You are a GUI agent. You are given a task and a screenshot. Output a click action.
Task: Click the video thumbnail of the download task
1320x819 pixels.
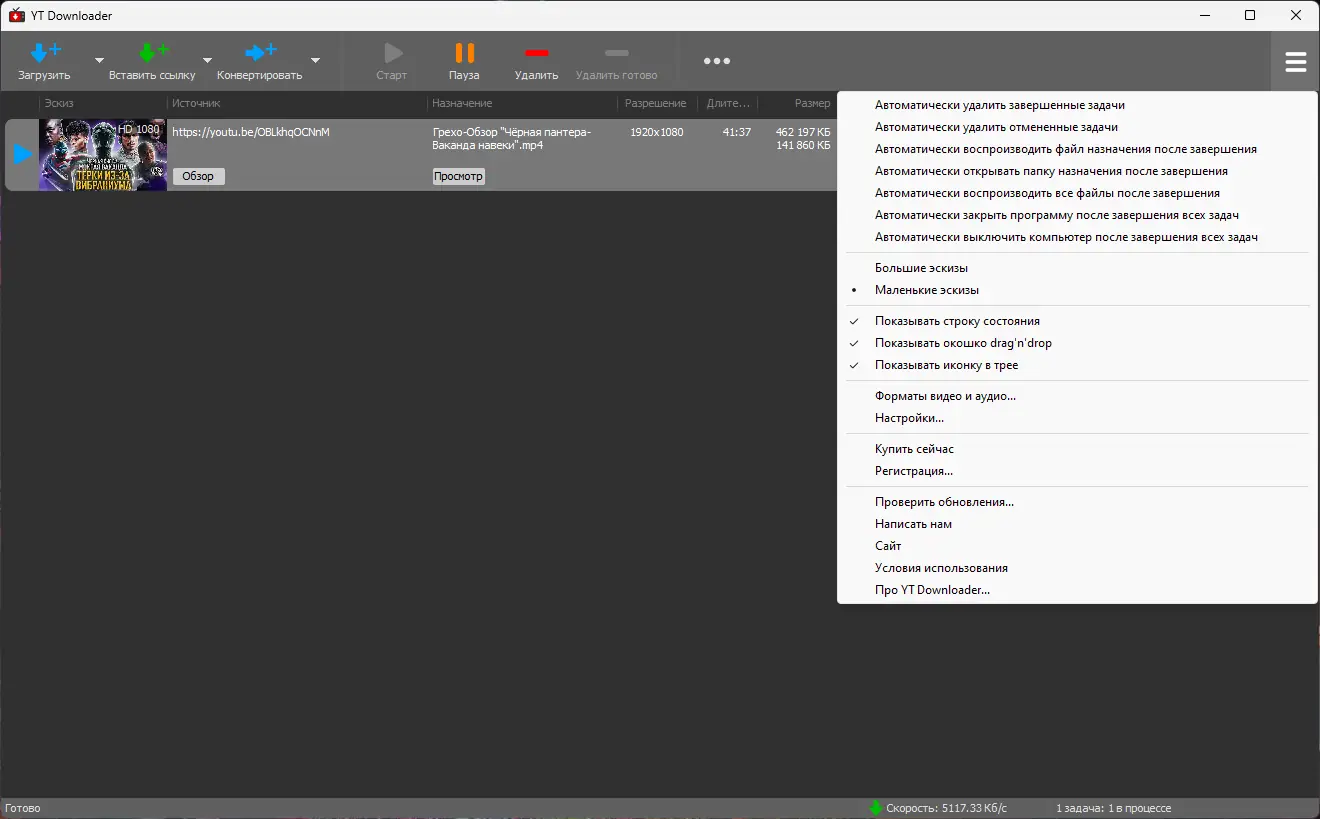pos(103,155)
